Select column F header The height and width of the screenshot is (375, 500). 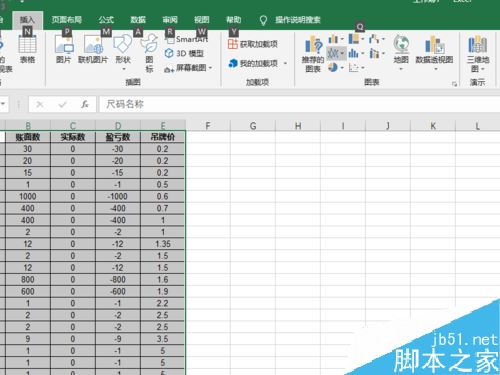coord(208,126)
